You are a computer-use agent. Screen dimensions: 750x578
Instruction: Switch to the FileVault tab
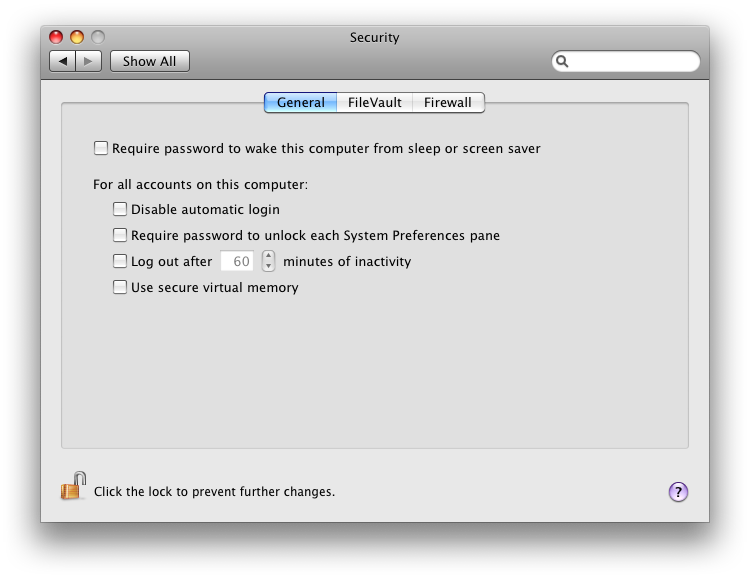click(x=375, y=102)
